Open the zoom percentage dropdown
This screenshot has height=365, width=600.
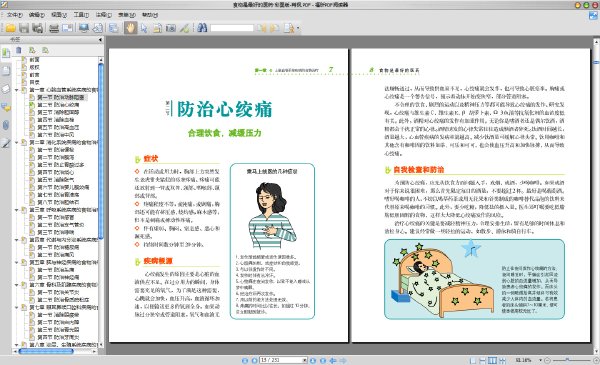(x=540, y=360)
